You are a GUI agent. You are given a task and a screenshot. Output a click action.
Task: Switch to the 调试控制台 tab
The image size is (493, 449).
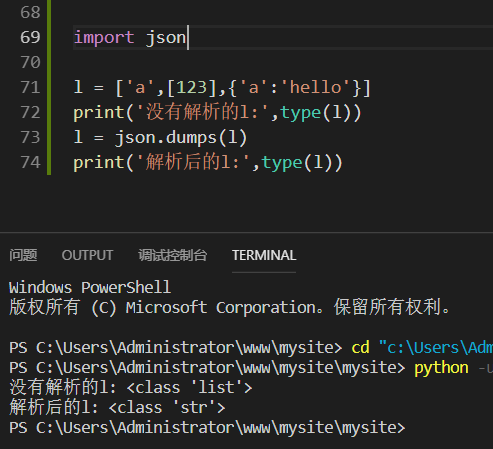point(173,255)
